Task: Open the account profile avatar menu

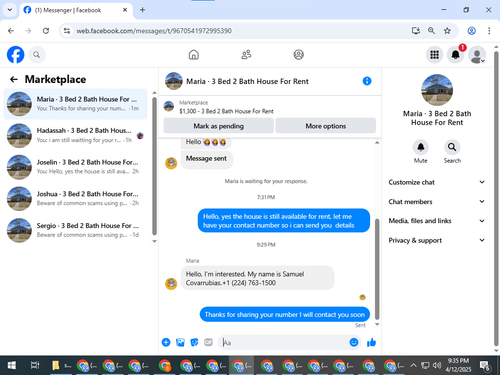Action: pos(477,55)
